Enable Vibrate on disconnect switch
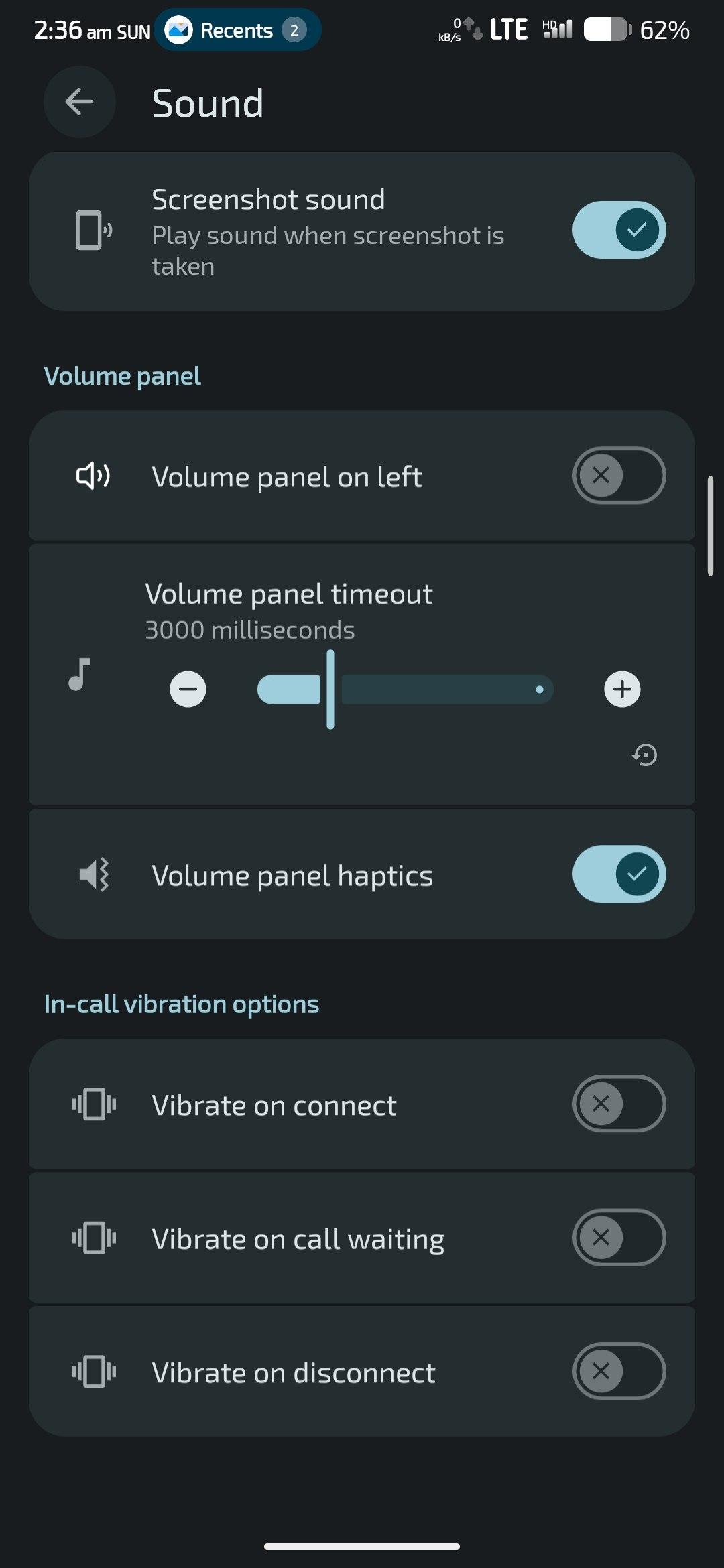Viewport: 724px width, 1568px height. click(619, 1371)
